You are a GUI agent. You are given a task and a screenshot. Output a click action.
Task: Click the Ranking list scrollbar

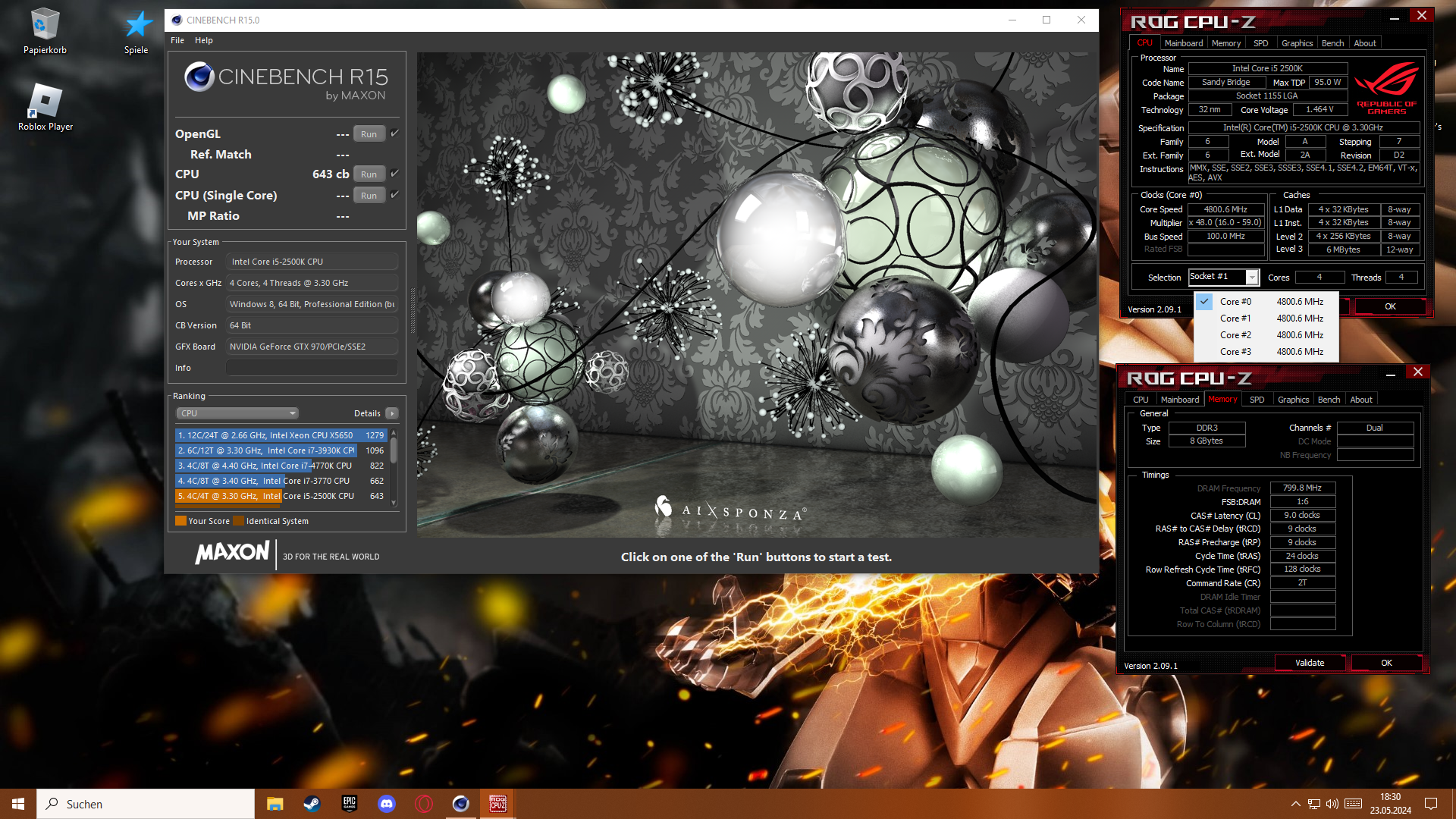coord(394,467)
